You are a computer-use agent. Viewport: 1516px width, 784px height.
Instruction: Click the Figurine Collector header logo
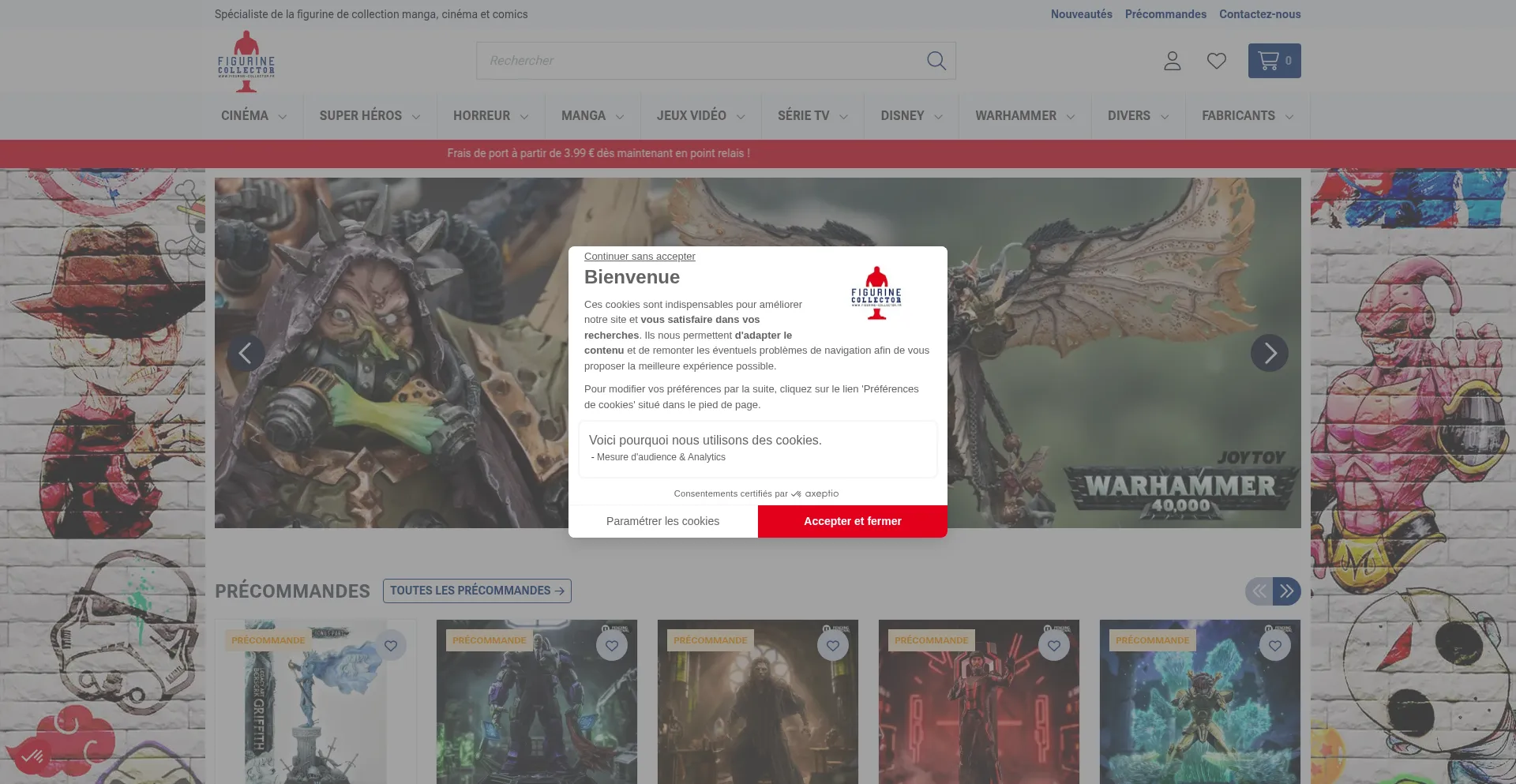point(246,62)
